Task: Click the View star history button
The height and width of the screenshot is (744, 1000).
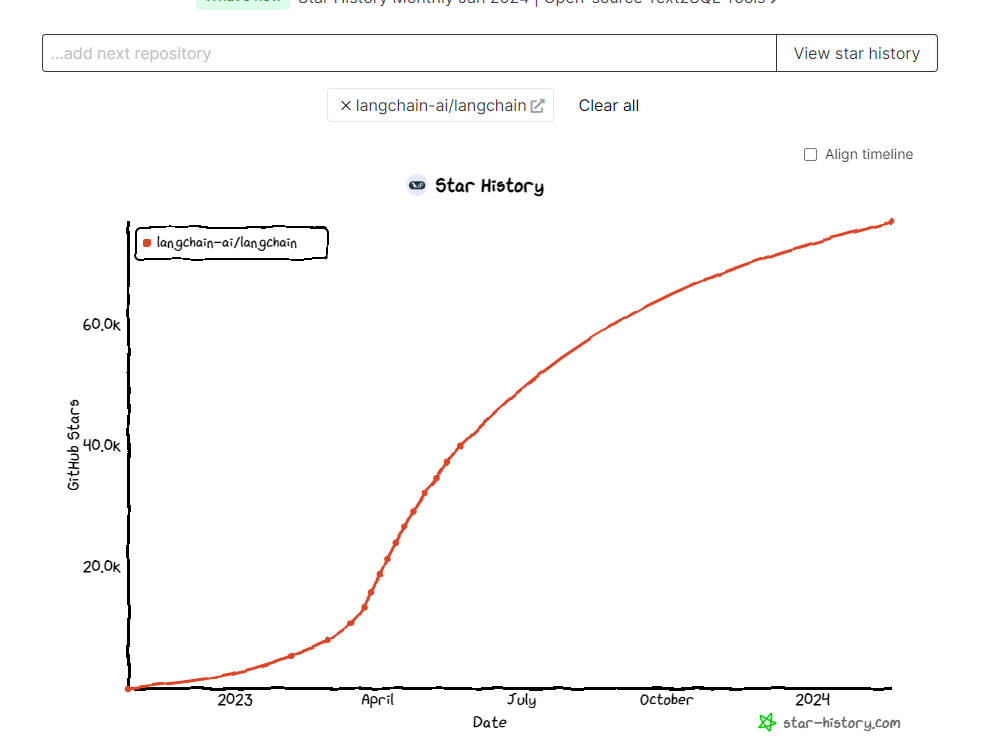Action: click(x=857, y=53)
